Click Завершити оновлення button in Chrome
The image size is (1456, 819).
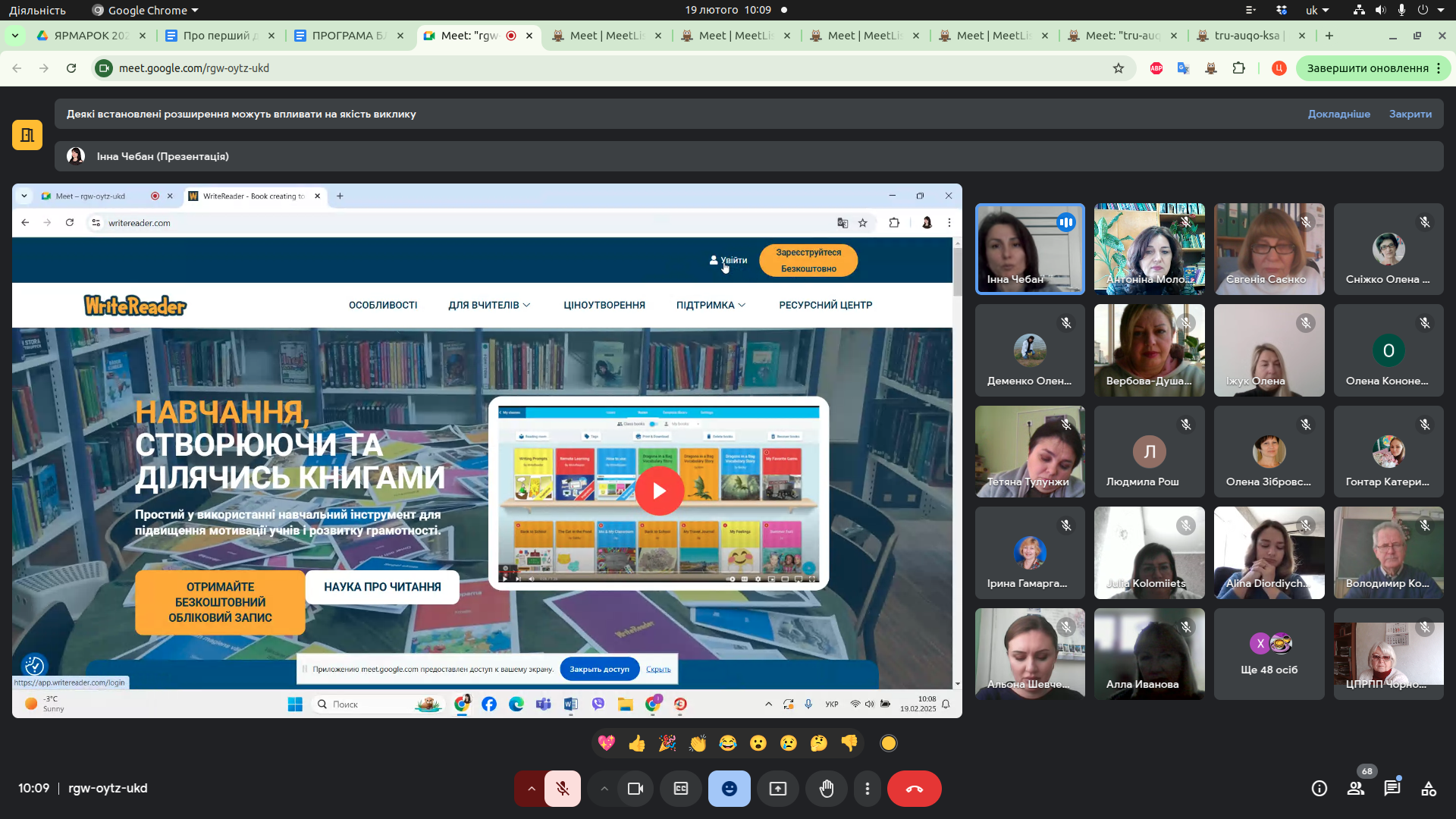(1373, 68)
